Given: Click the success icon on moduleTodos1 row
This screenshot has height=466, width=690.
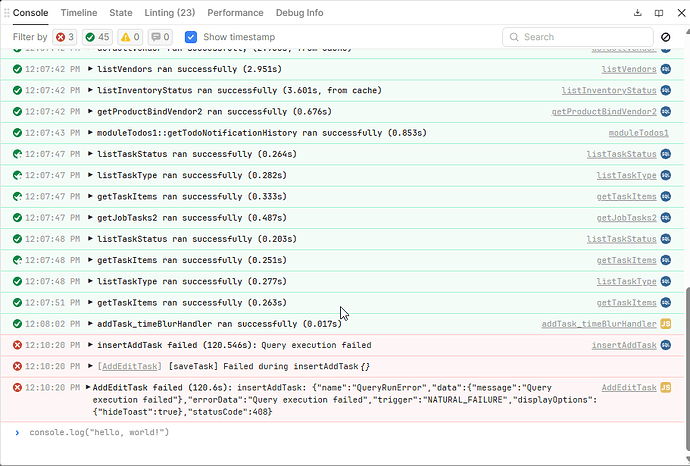Looking at the screenshot, I should 17,132.
